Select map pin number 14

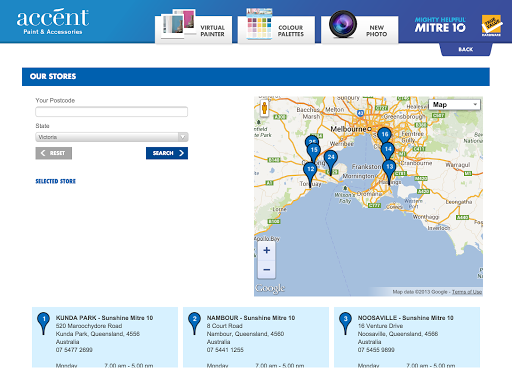click(x=388, y=150)
